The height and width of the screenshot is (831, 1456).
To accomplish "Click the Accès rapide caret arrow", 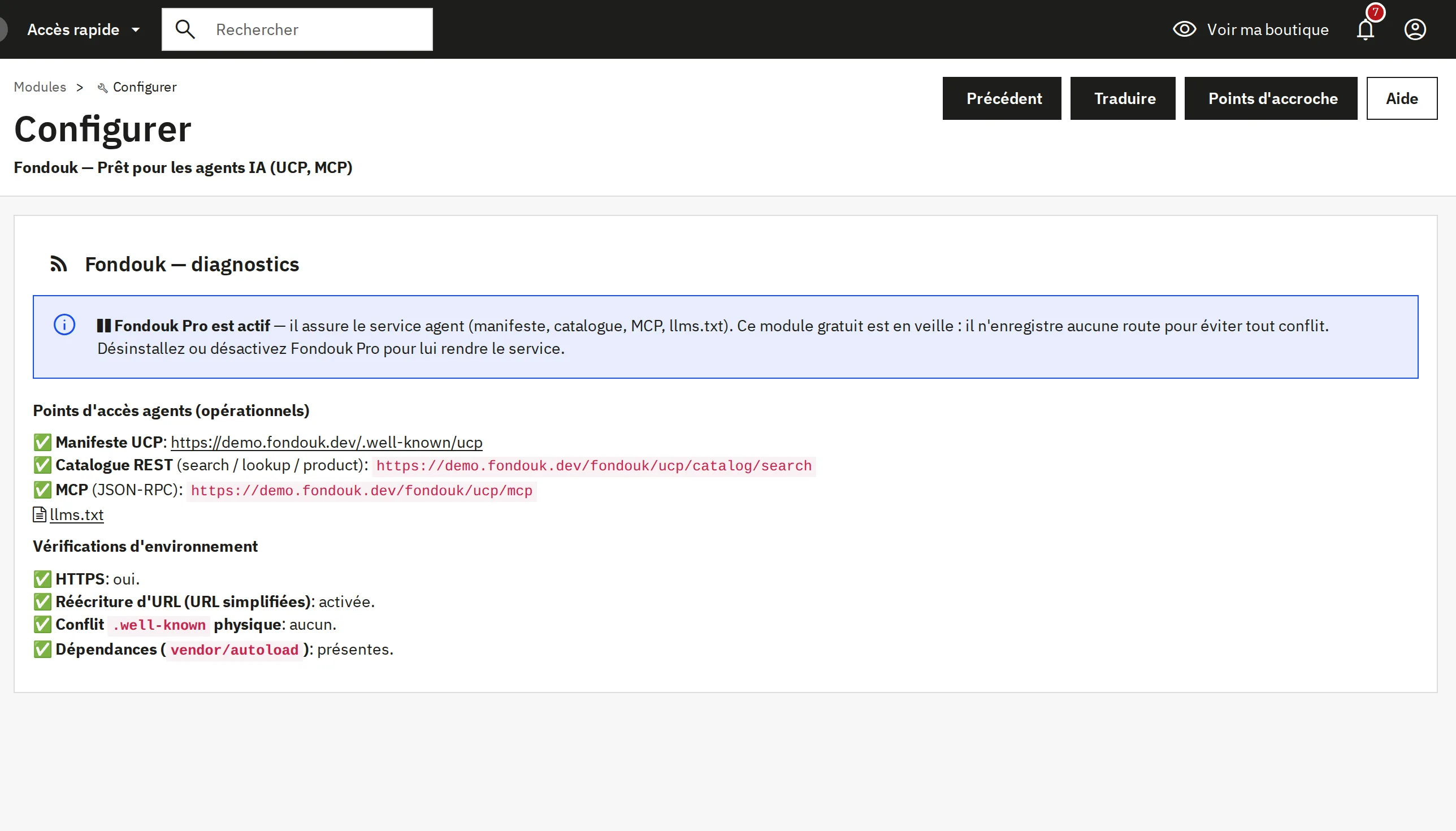I will click(136, 31).
